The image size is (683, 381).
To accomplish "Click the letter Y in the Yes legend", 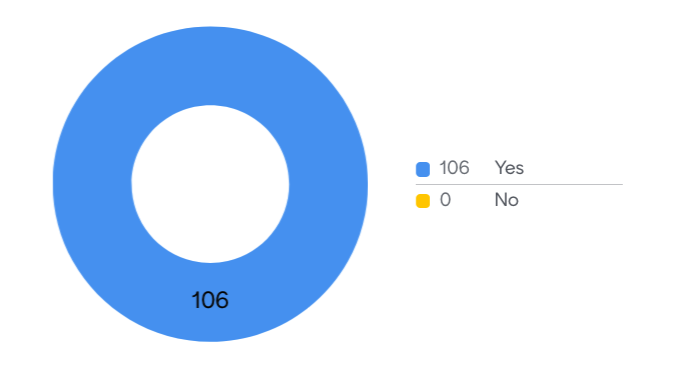I will [x=500, y=168].
